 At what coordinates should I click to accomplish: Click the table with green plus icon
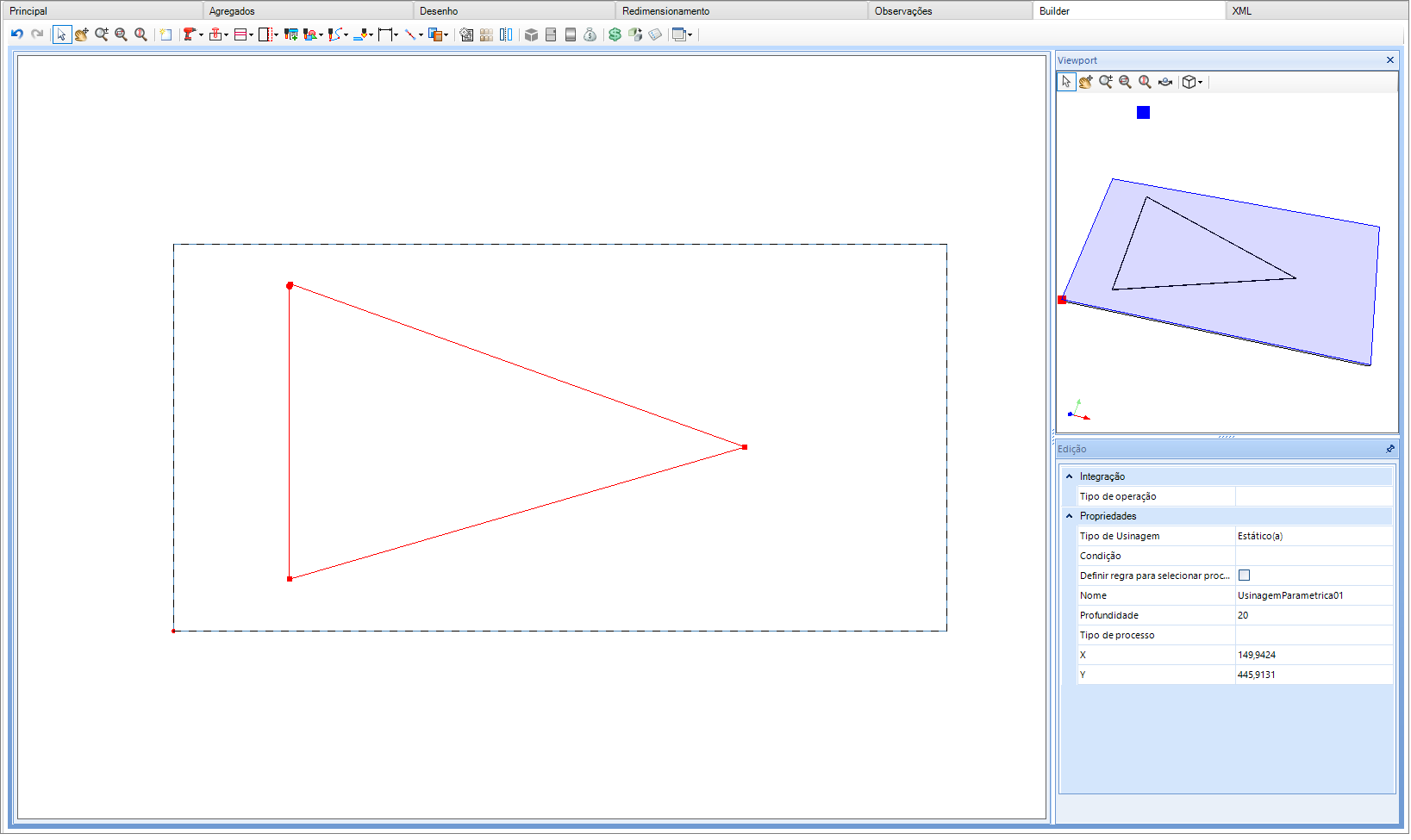tap(290, 34)
